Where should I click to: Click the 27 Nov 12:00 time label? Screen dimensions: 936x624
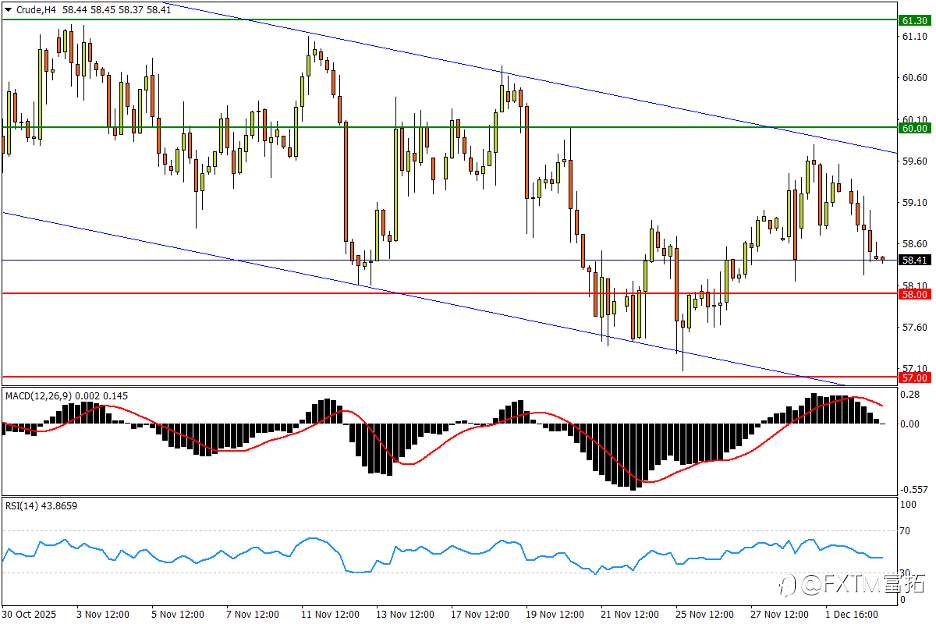pos(780,614)
